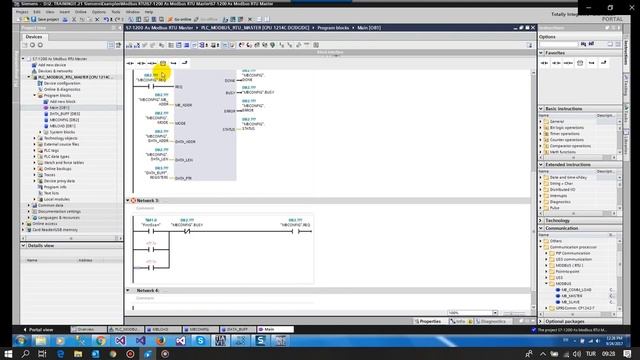The image size is (640, 360).
Task: Click the Skype icon in the inner taskbar
Action: click(200, 340)
